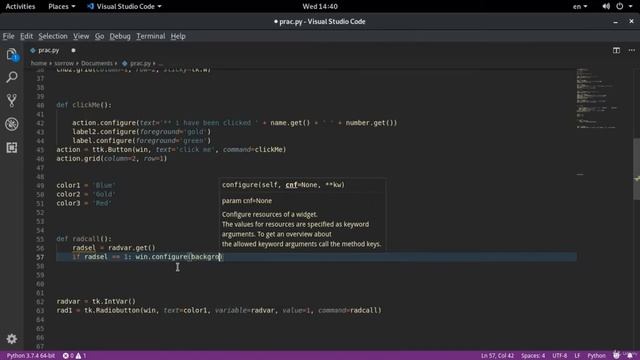Image resolution: width=640 pixels, height=360 pixels.
Task: Click errors and warnings count in status bar
Action: pos(74,356)
